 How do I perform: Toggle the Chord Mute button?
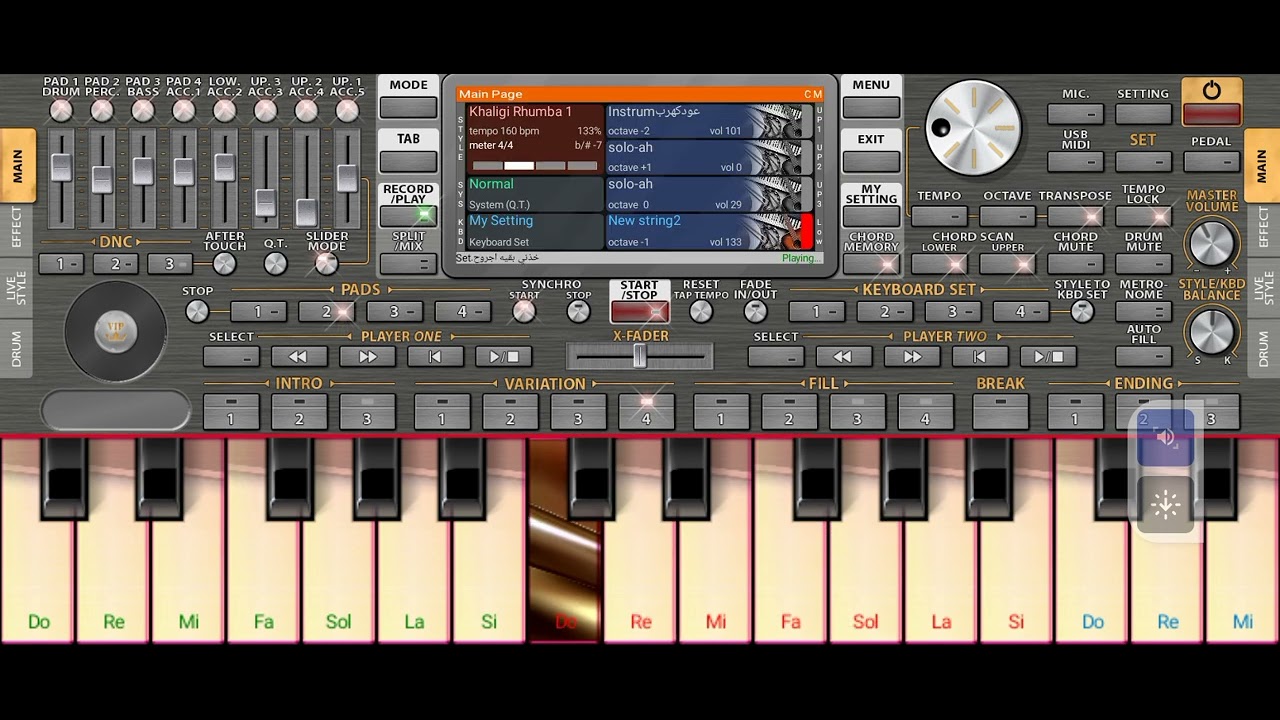[1075, 264]
